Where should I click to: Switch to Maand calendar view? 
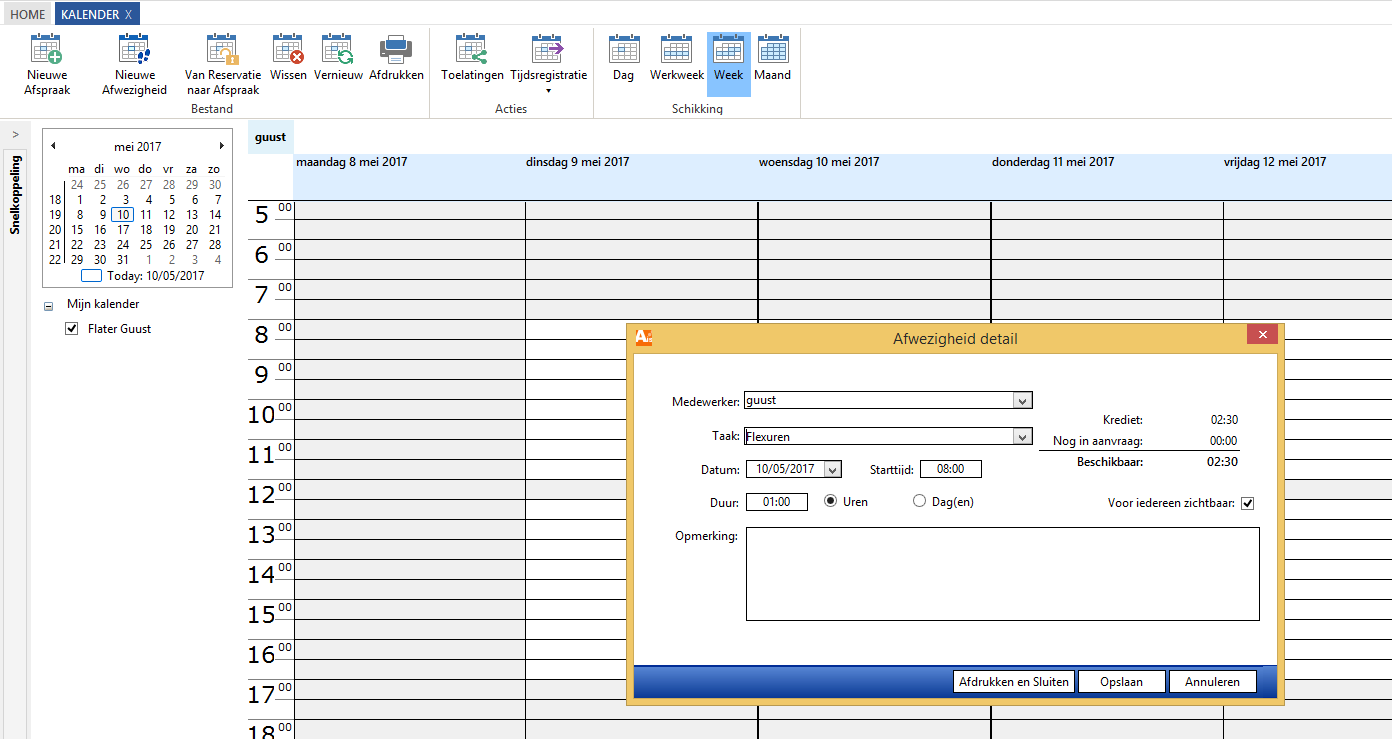pyautogui.click(x=772, y=50)
